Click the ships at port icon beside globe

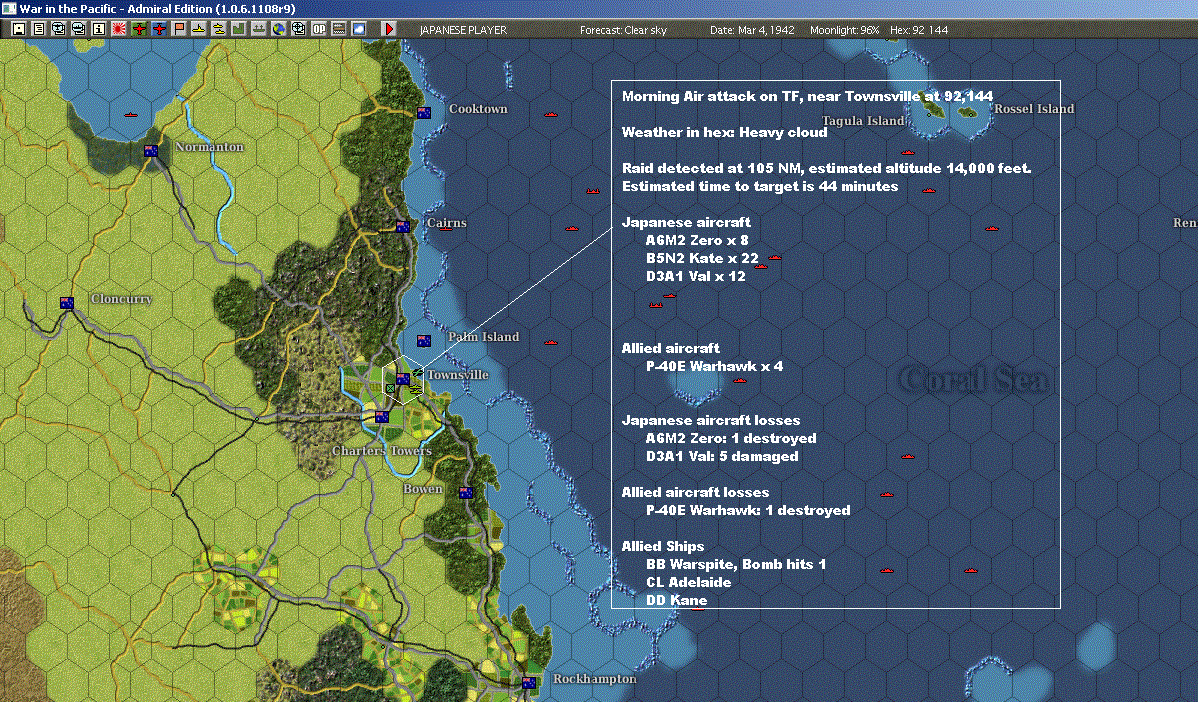(258, 29)
